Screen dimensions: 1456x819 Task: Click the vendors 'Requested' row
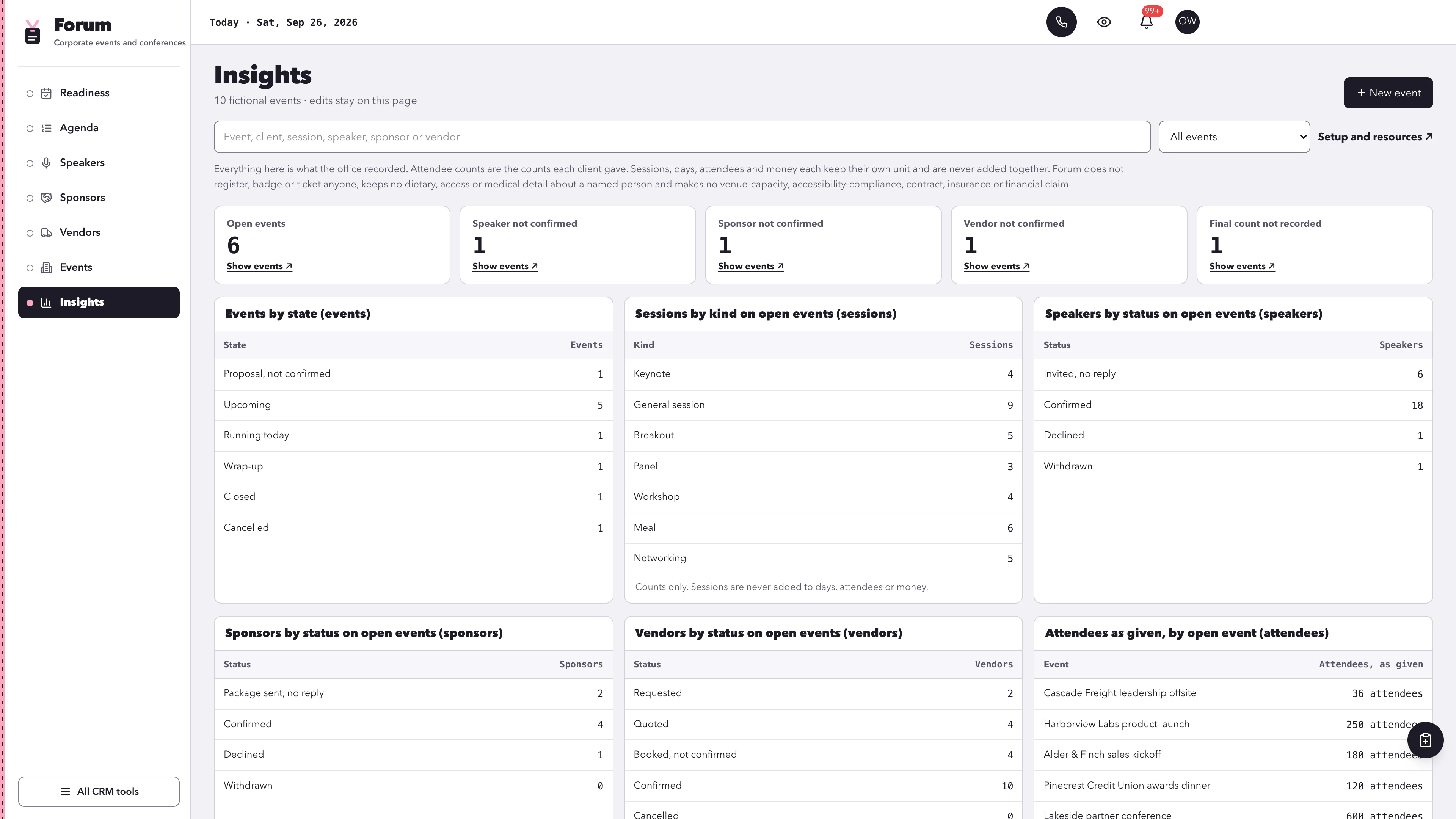823,693
